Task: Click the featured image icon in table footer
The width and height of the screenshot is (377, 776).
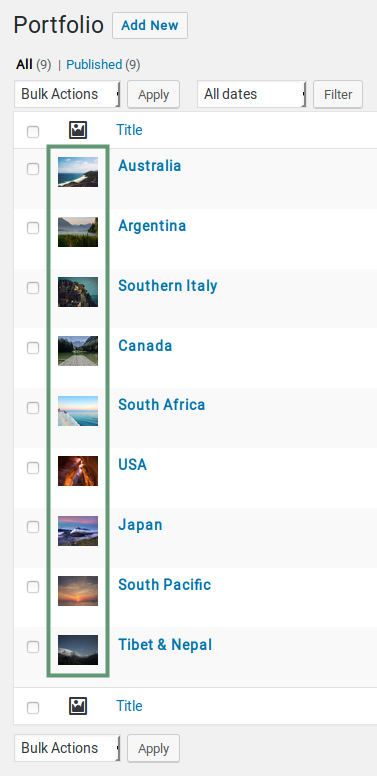Action: pos(78,706)
